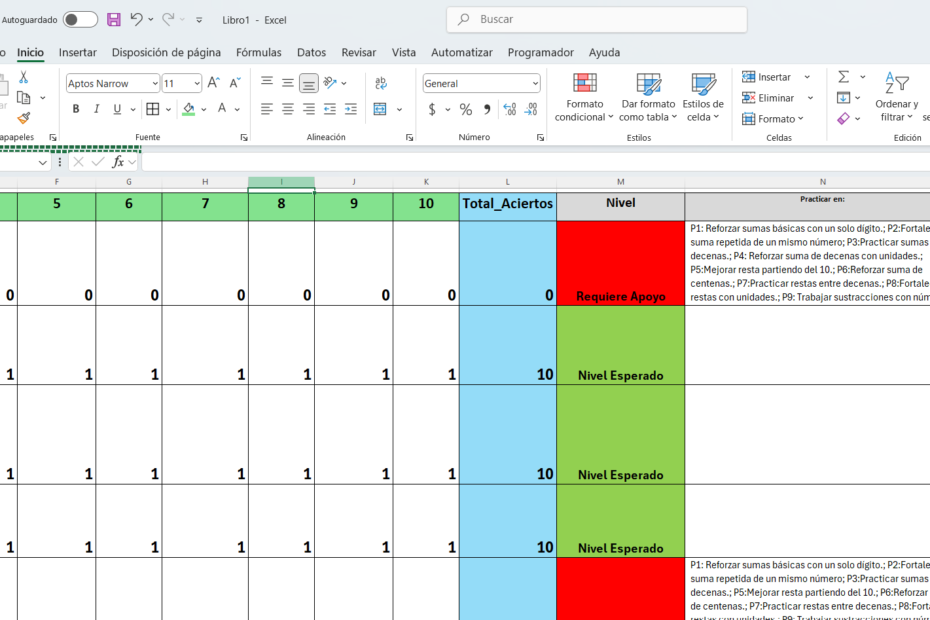Open the Vista ribbon tab
Viewport: 930px width, 620px height.
click(x=404, y=52)
